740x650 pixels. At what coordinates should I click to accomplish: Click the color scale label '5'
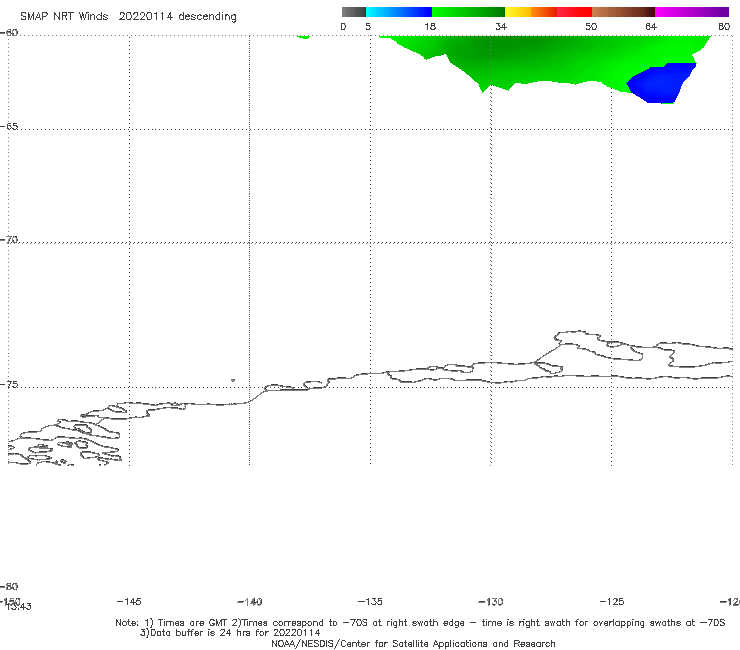(368, 26)
